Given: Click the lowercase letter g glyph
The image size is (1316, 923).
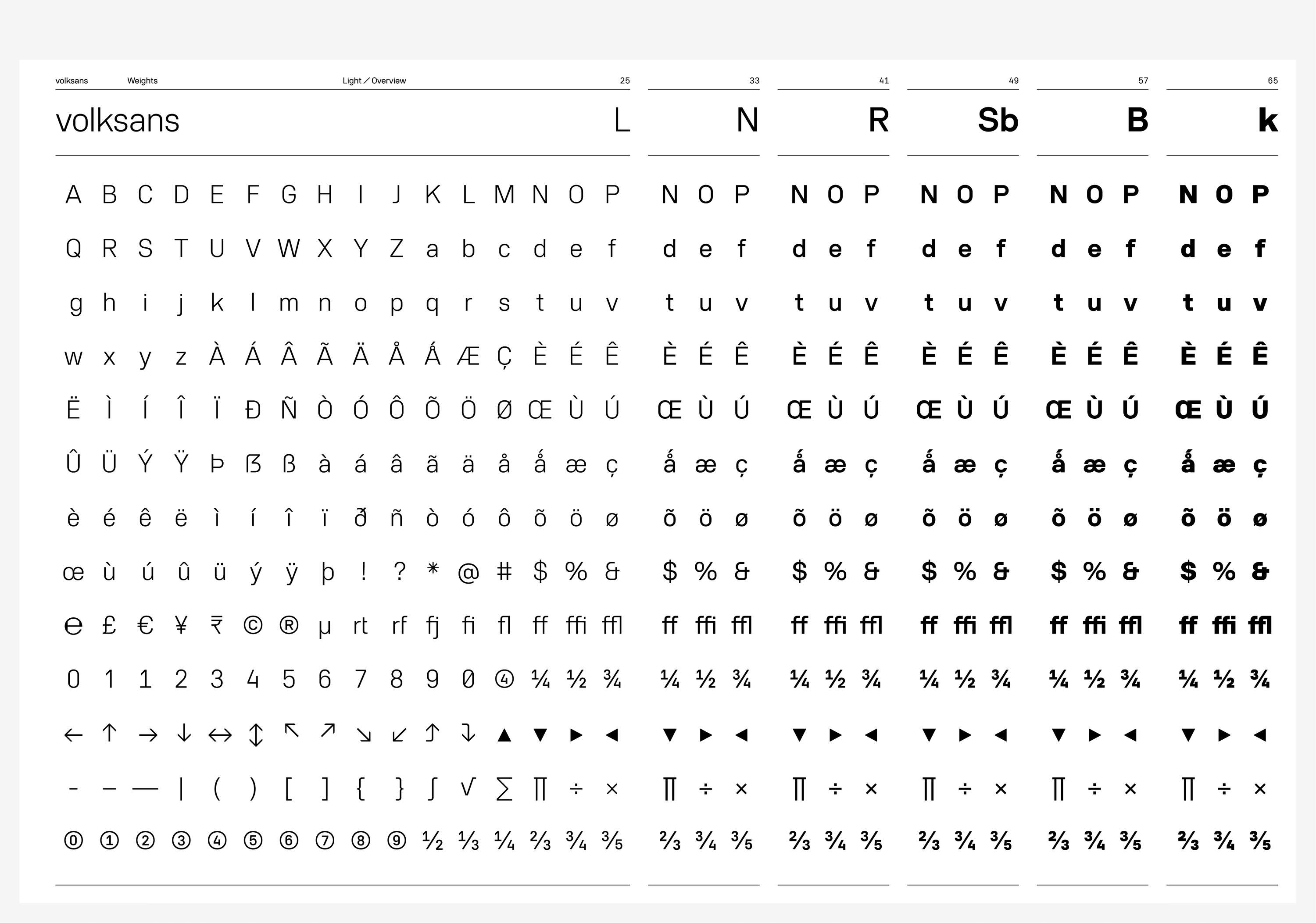Looking at the screenshot, I should (x=75, y=304).
